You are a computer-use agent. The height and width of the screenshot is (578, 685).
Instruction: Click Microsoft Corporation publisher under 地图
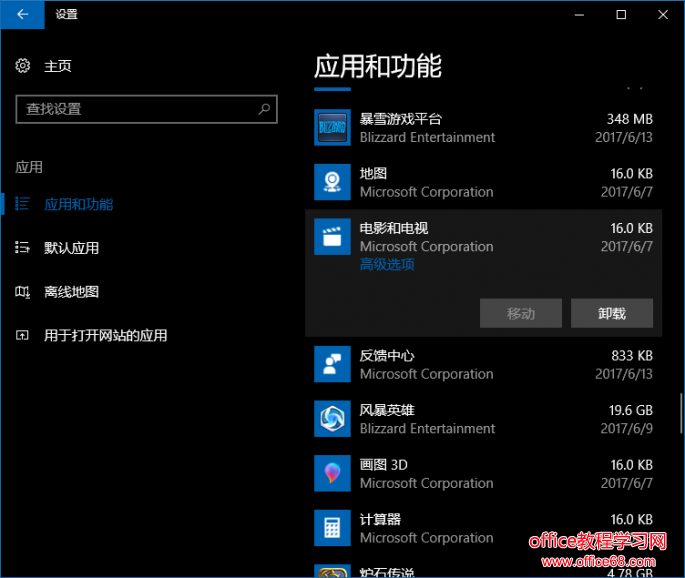tap(426, 192)
